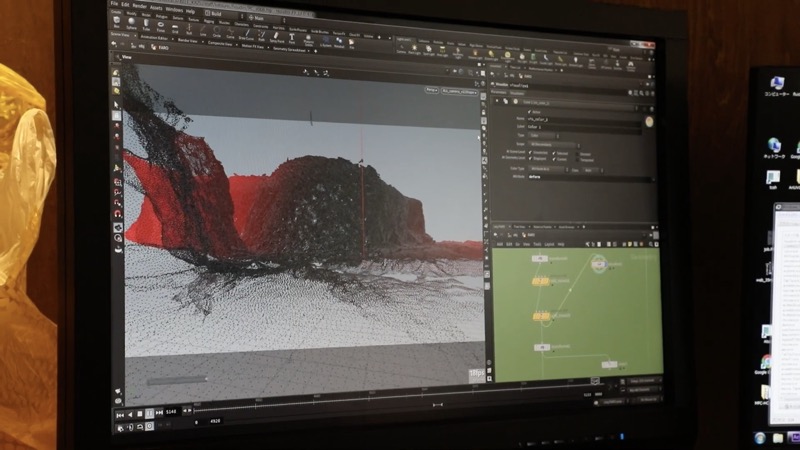The height and width of the screenshot is (450, 800).
Task: Select the Spray Paint shelf tool
Action: [277, 38]
